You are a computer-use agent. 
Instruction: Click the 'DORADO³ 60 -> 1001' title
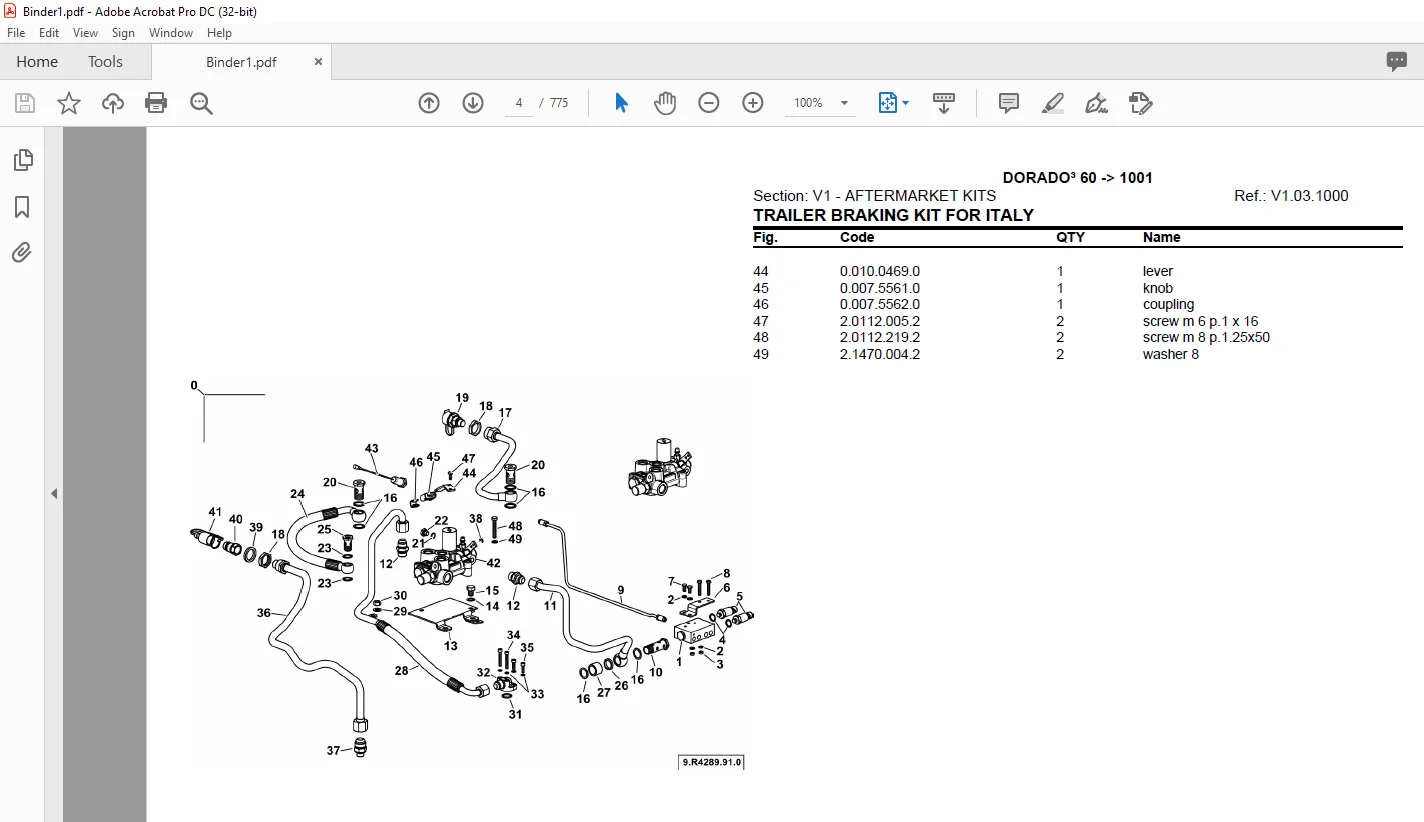[x=1078, y=178]
